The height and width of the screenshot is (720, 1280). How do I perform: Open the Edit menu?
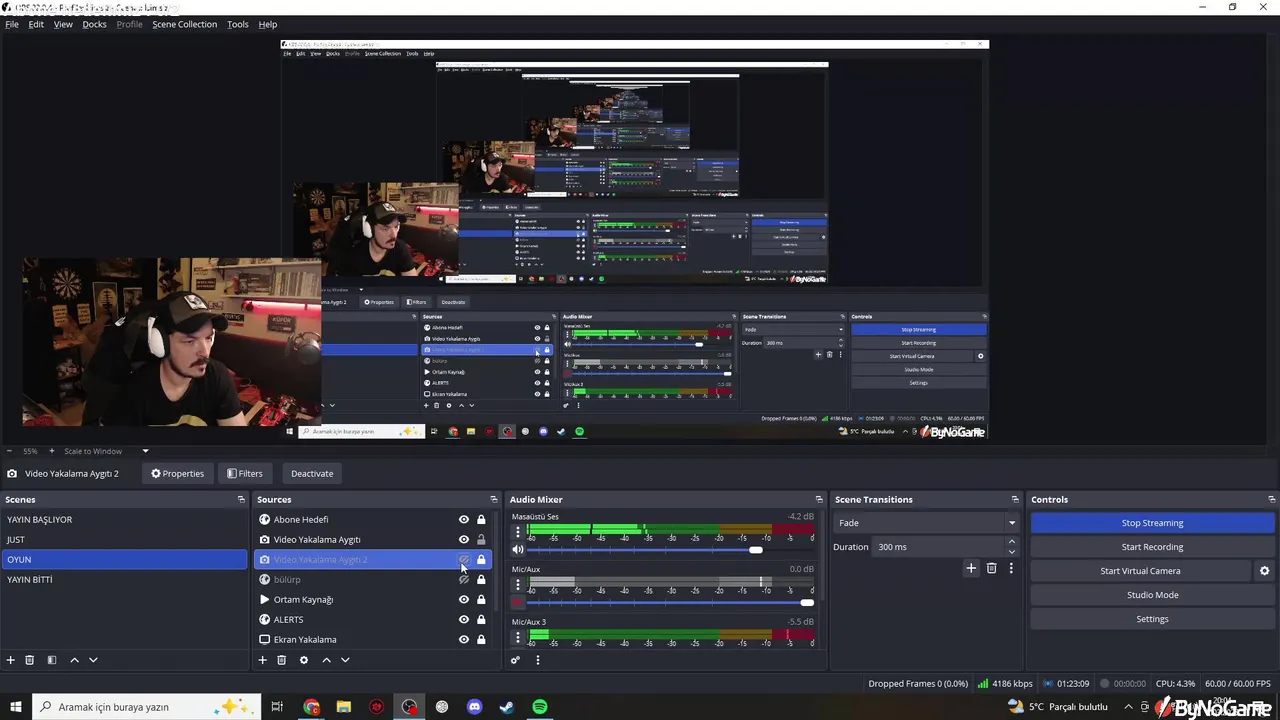coord(36,24)
